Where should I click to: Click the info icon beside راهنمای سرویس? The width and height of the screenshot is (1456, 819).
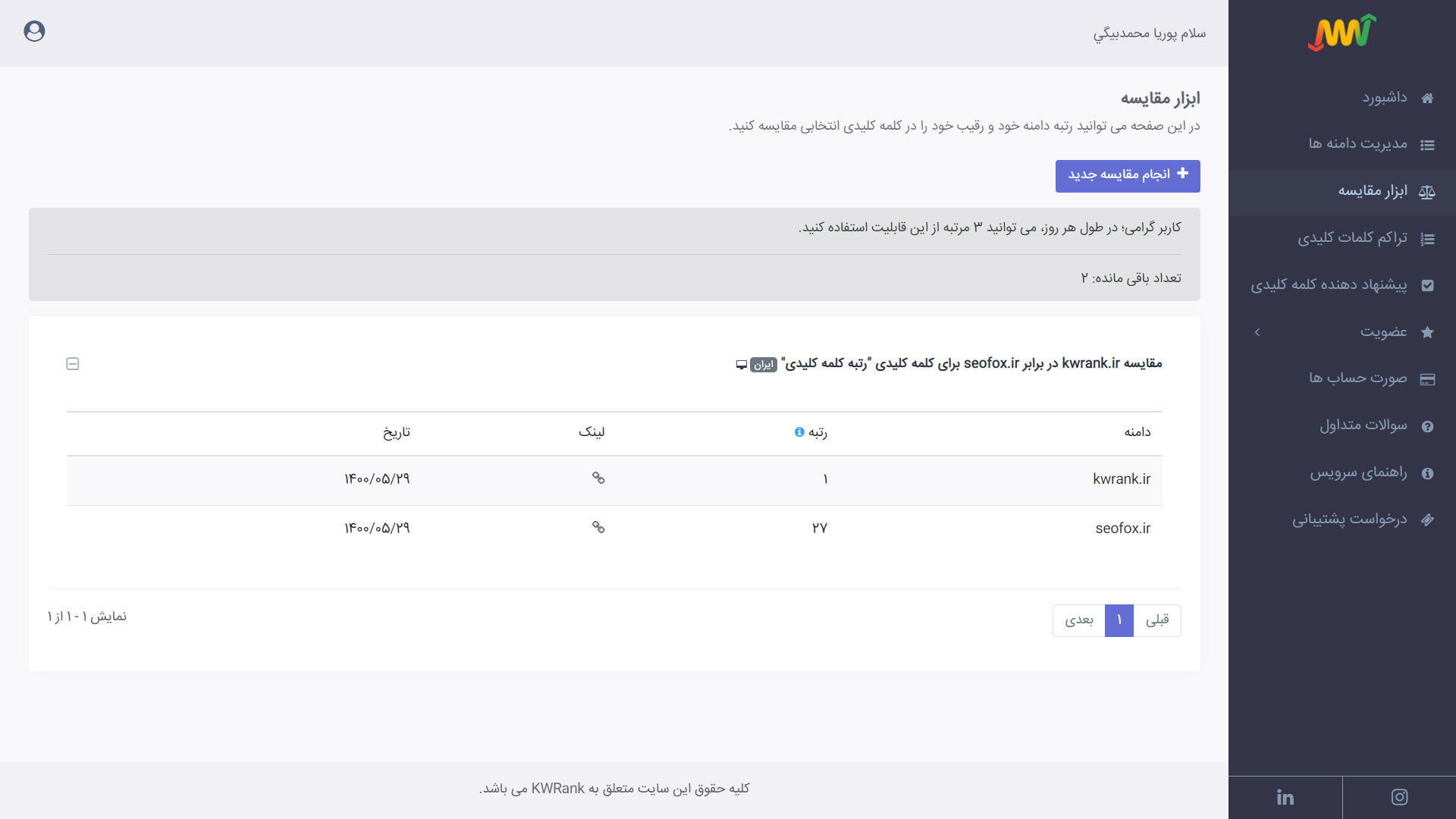1427,473
